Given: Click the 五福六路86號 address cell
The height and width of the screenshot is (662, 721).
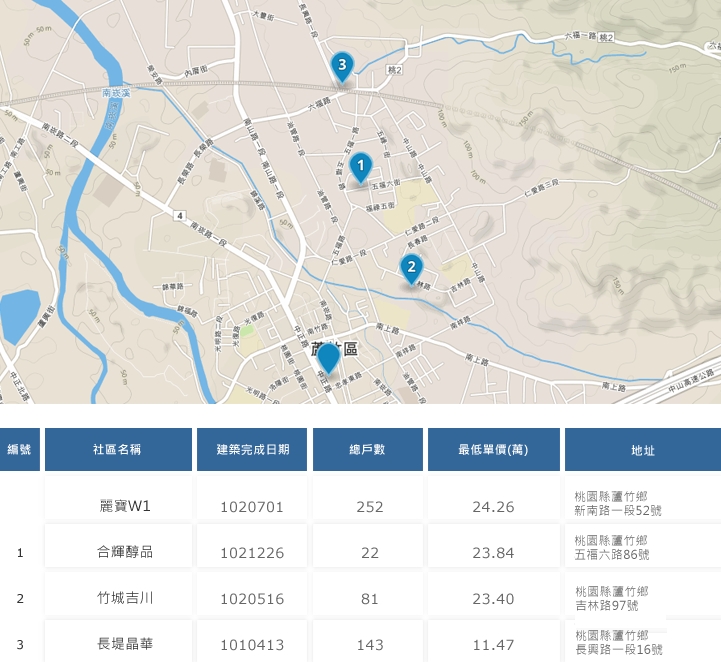Looking at the screenshot, I should click(617, 551).
